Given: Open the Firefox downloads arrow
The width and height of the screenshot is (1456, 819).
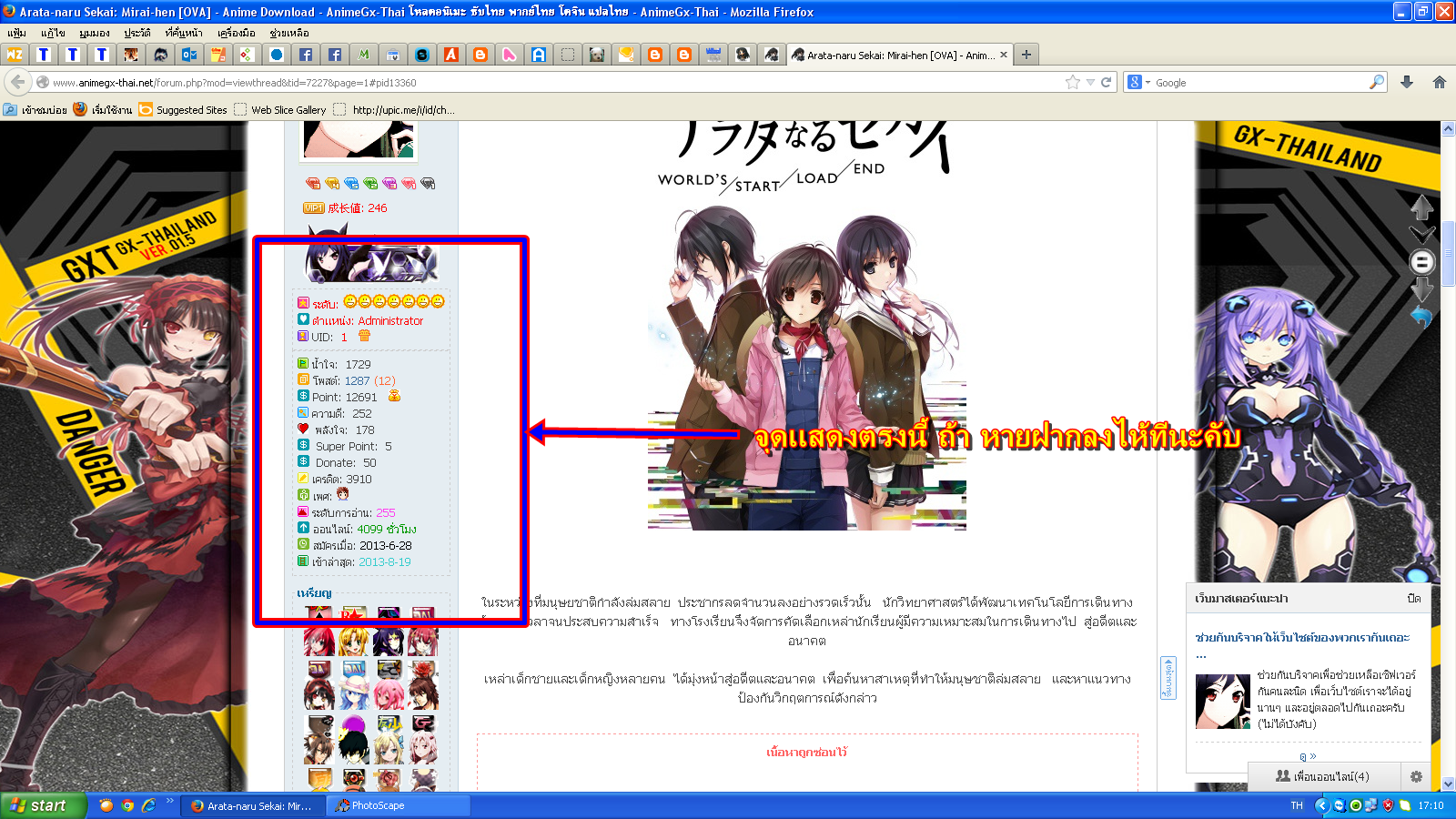Looking at the screenshot, I should point(1407,82).
